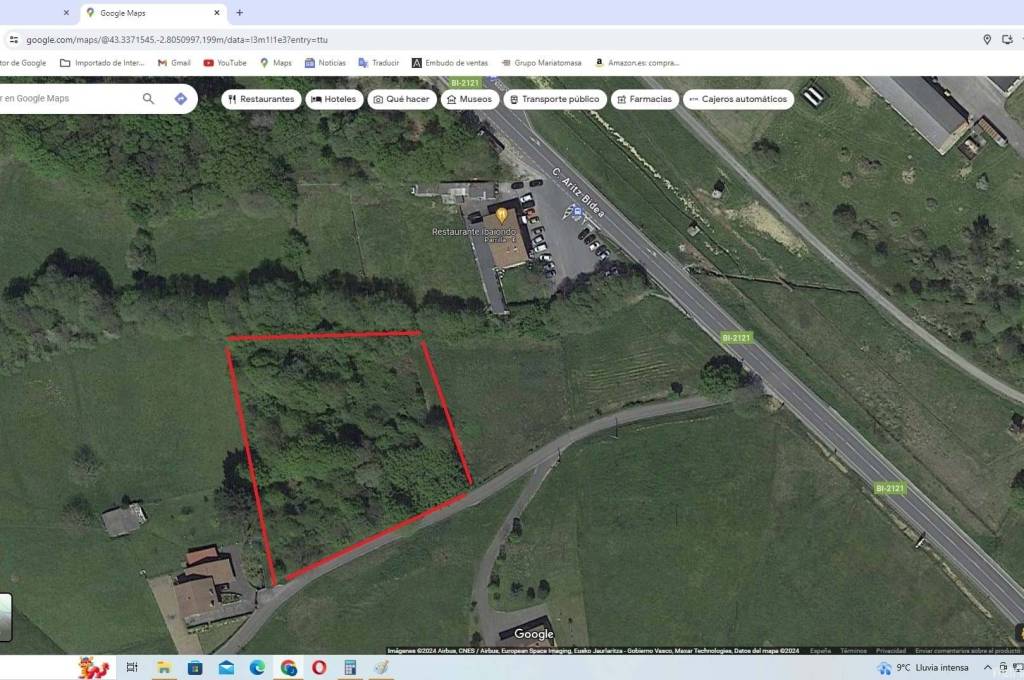Open directions with the blue arrow icon
The width and height of the screenshot is (1024, 680).
pyautogui.click(x=180, y=99)
